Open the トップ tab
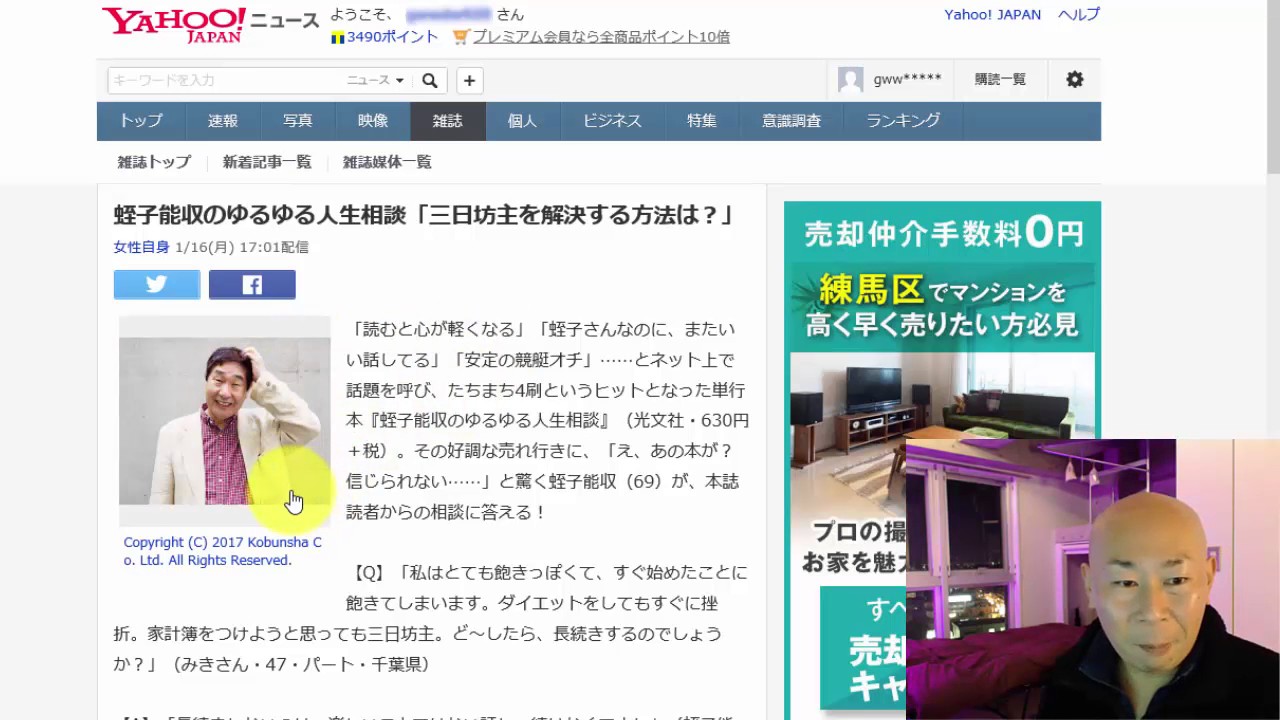The image size is (1280, 720). tap(141, 121)
